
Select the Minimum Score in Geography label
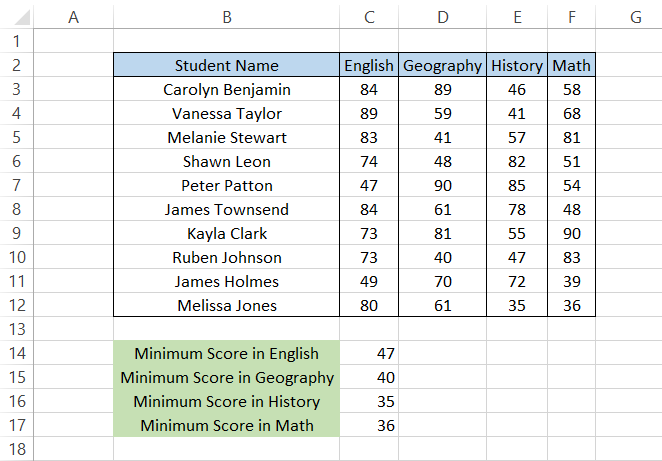(227, 378)
